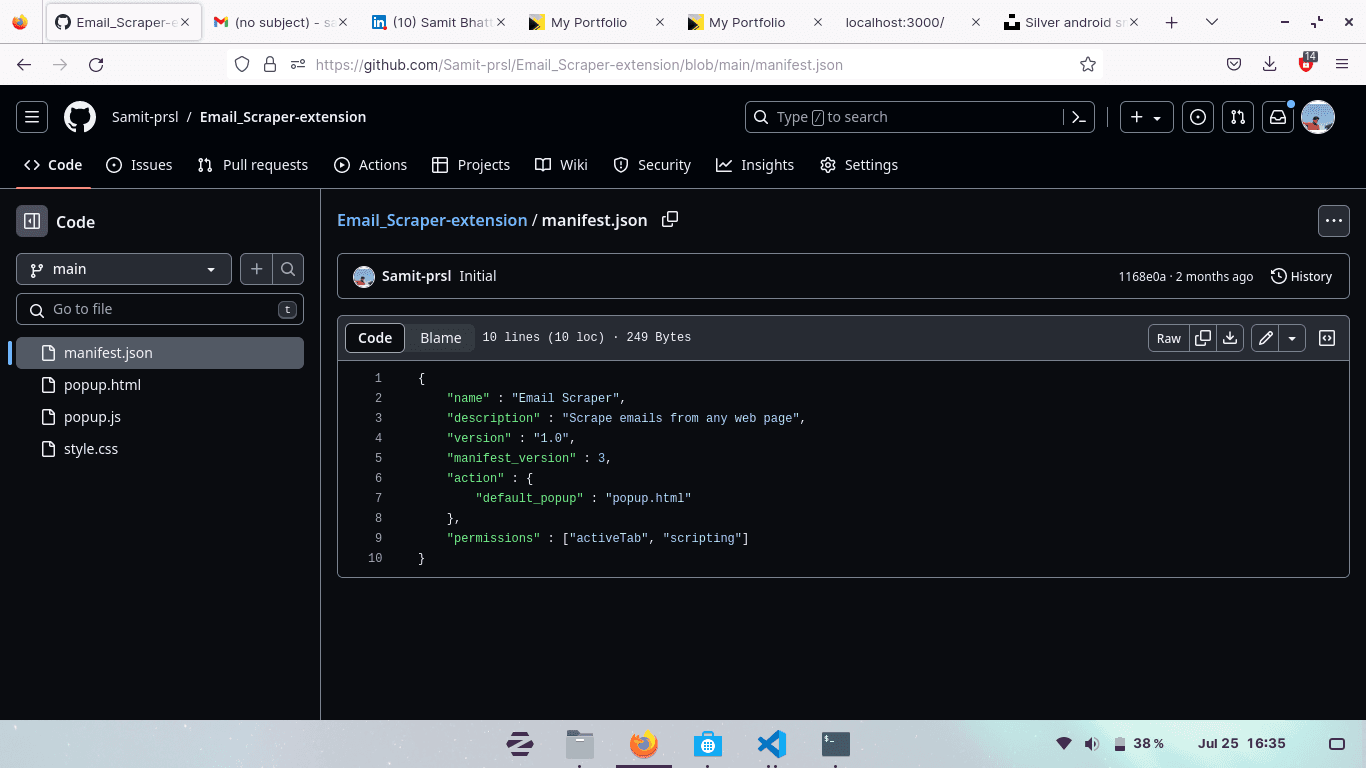Go to the Settings repository tab
Screen dimensions: 1366x768
(859, 165)
